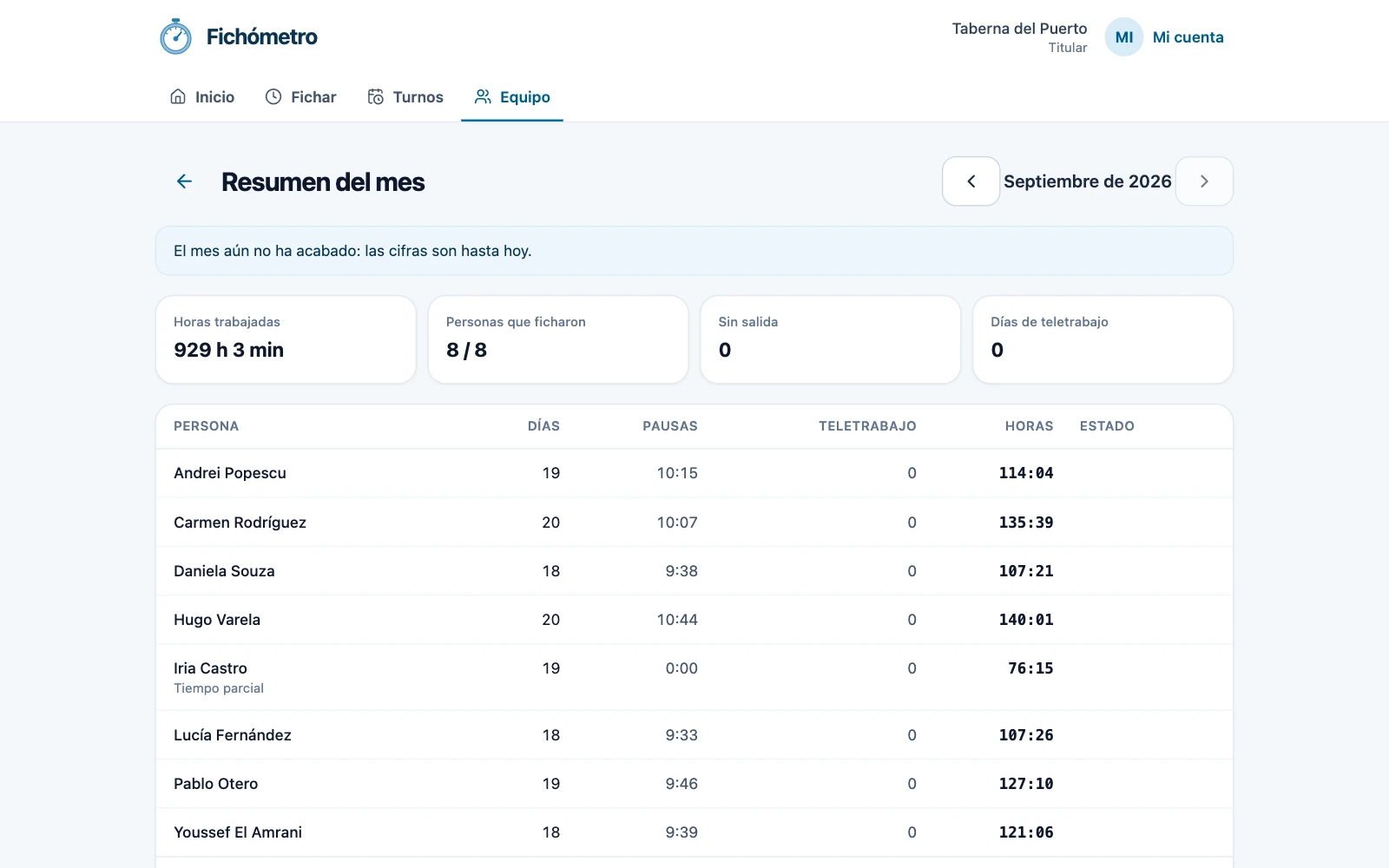The height and width of the screenshot is (868, 1389).
Task: Click the Sin salida summary card
Action: (831, 339)
